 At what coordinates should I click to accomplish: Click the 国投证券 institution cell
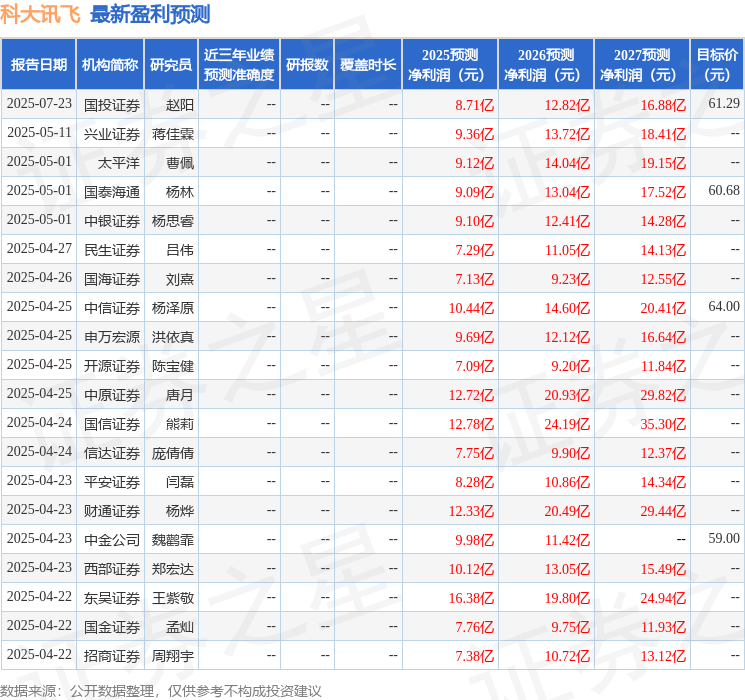pos(112,105)
